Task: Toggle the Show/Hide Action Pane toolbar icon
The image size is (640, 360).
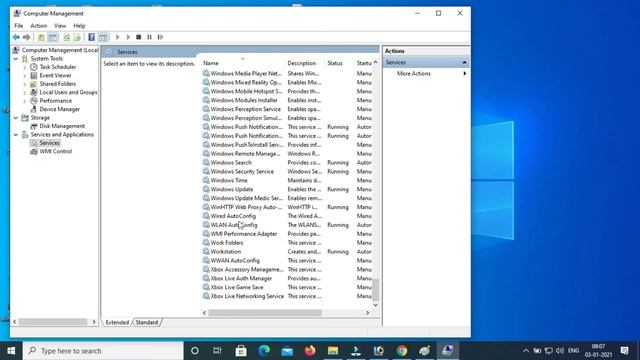Action: click(103, 37)
